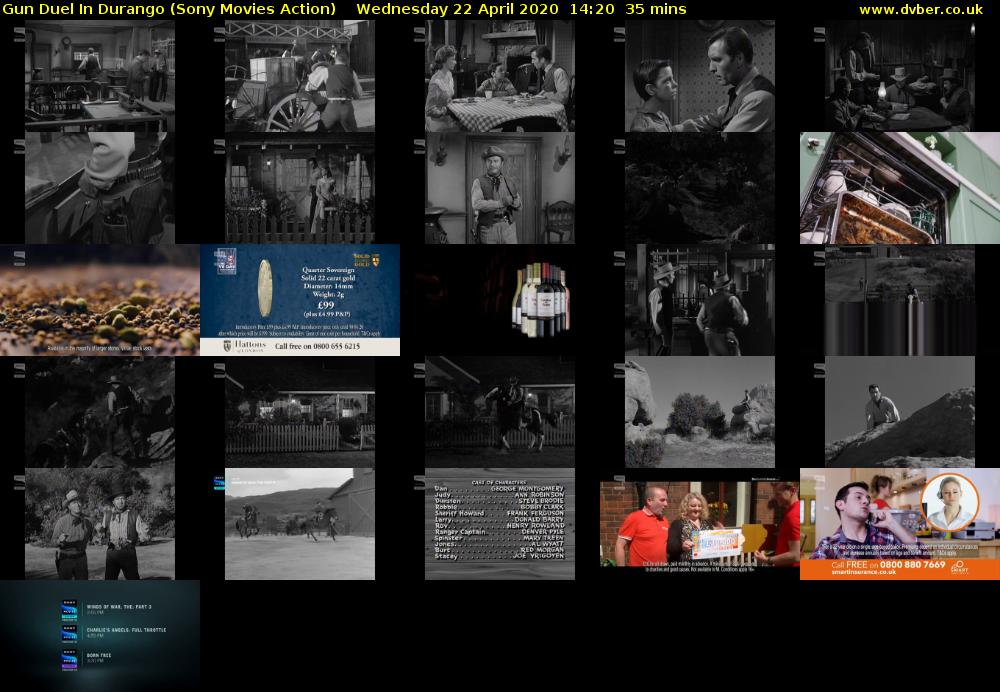This screenshot has width=1000, height=692.
Task: Click cast line 'Dan ... George Montgomery'
Action: (x=499, y=489)
